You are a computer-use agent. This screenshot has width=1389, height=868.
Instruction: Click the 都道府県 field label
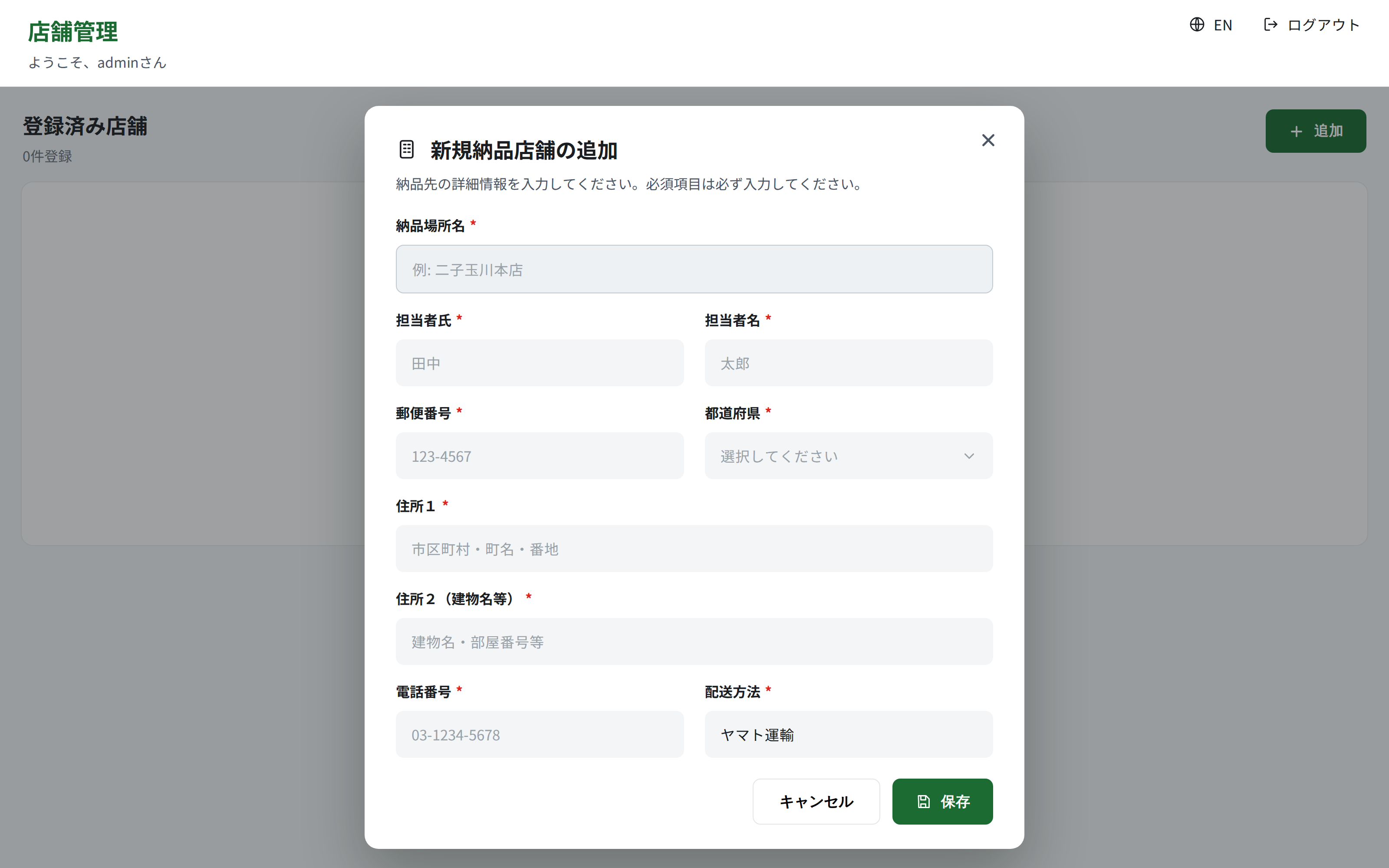click(732, 413)
